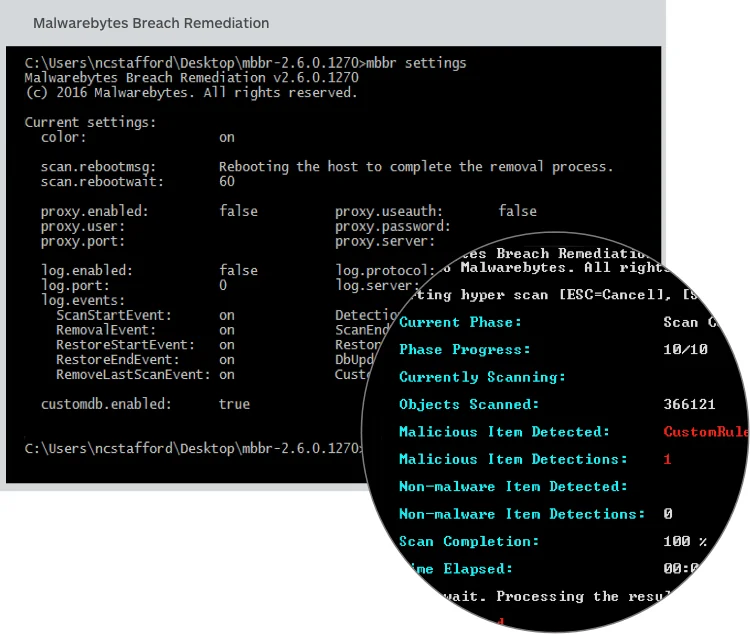Click the red malicious detections count '1'

click(x=668, y=459)
